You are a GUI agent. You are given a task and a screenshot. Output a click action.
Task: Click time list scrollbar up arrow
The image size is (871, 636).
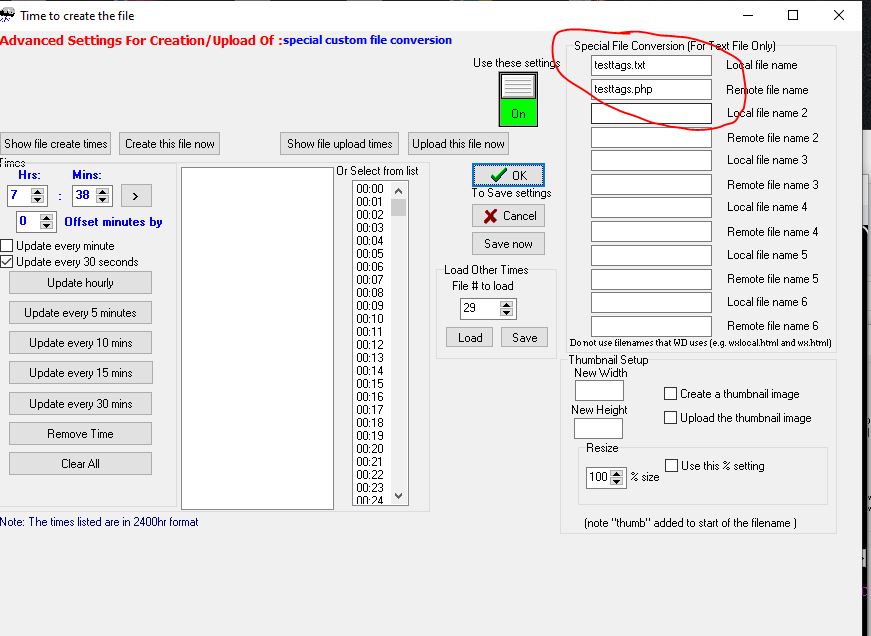coord(398,191)
